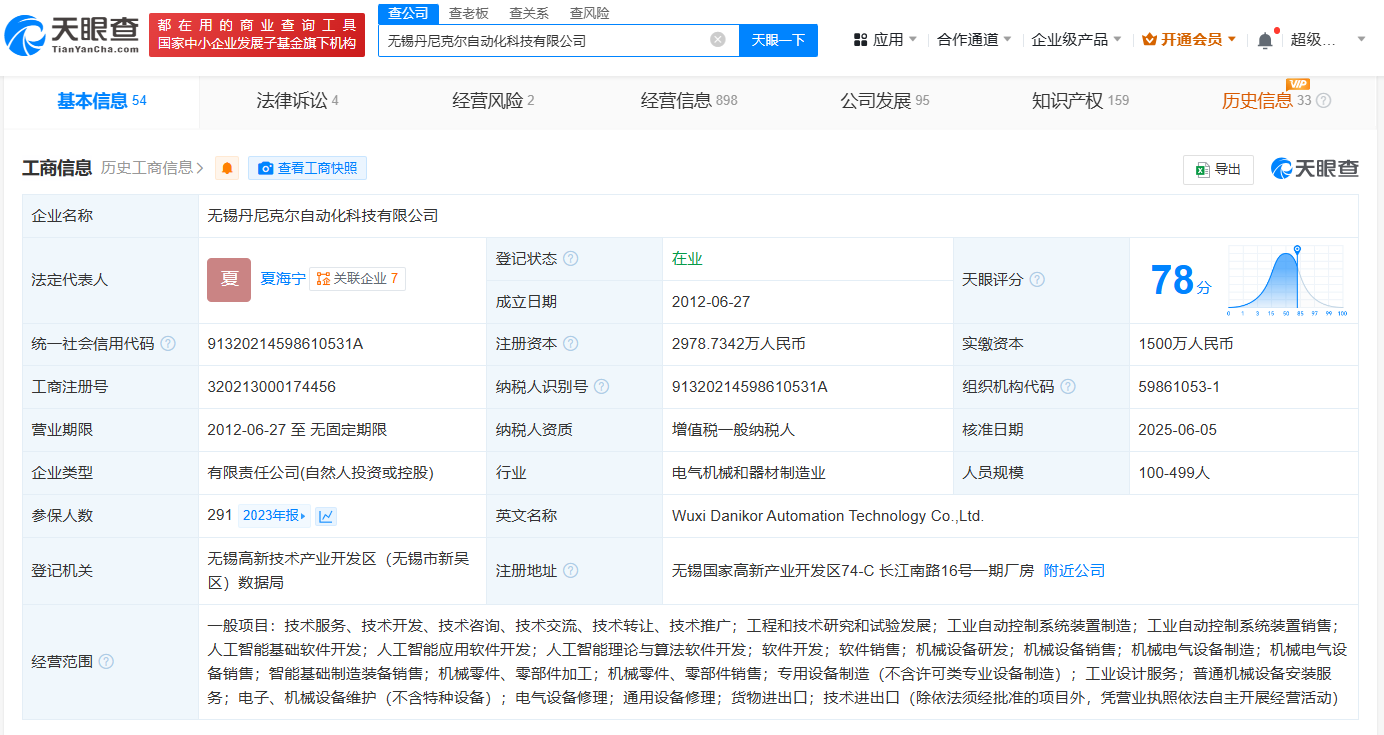Click help icon next to 经营范围

[106, 662]
